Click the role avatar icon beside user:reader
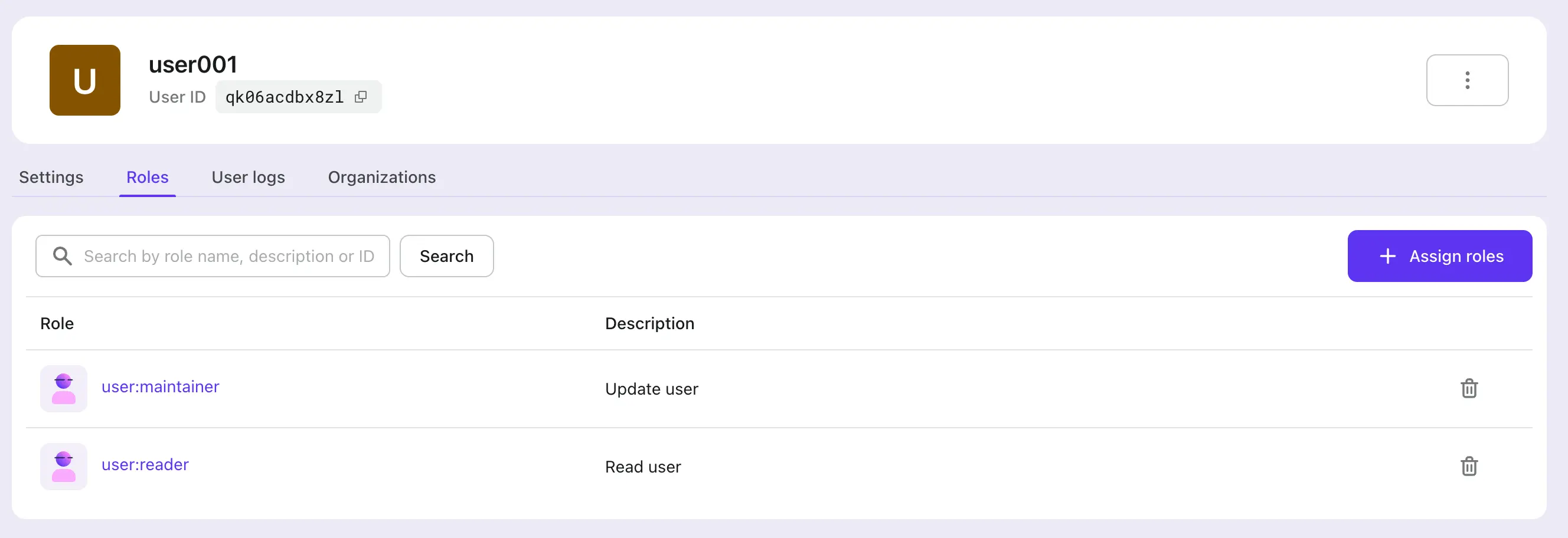The image size is (1568, 538). pos(63,466)
